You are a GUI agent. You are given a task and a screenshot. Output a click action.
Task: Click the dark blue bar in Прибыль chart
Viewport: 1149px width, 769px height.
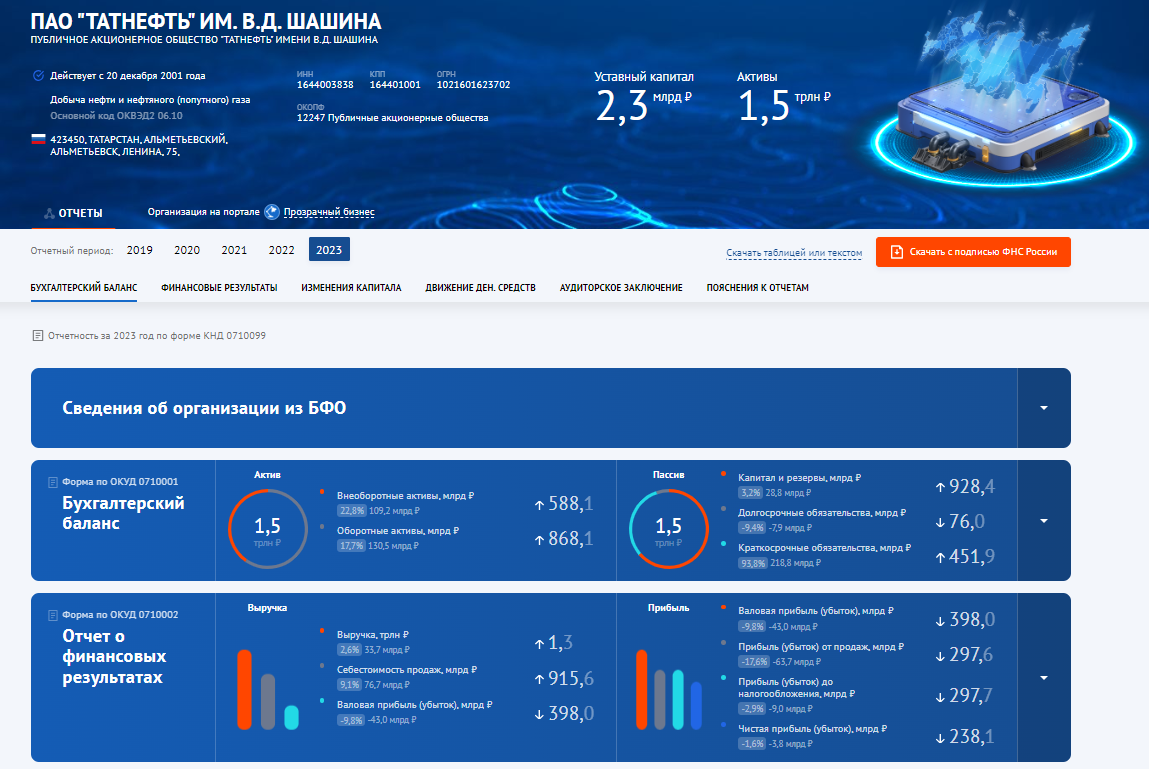click(696, 705)
